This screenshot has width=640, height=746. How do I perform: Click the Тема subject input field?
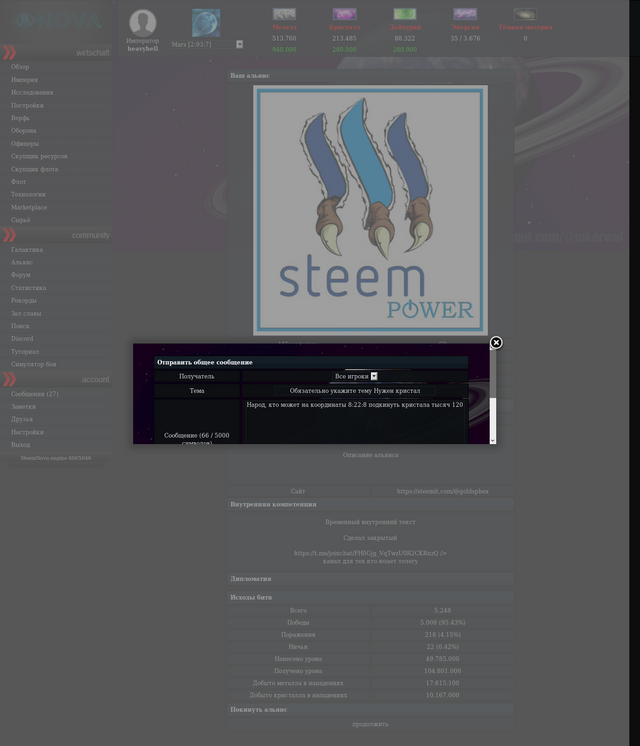click(355, 391)
